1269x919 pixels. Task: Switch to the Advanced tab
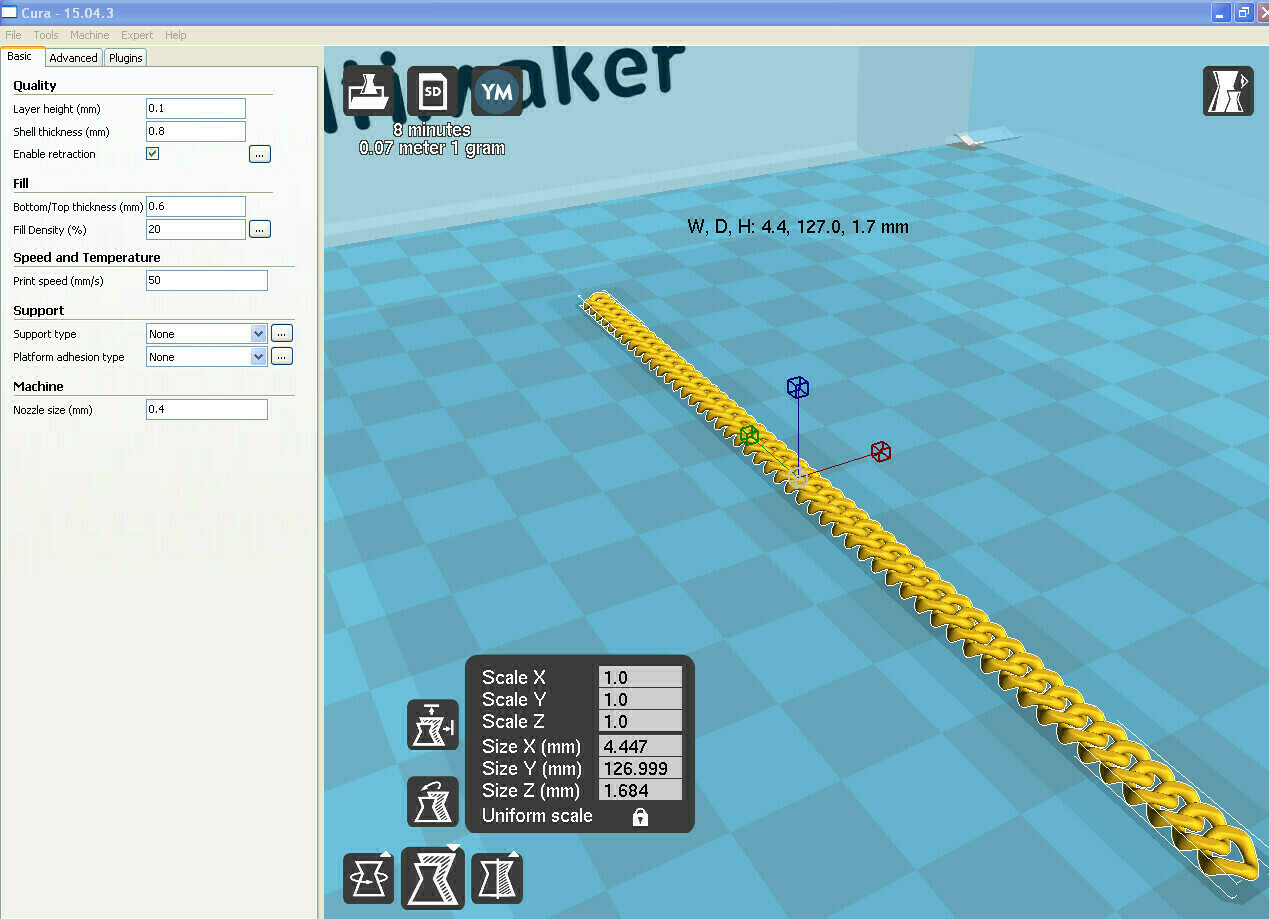coord(74,58)
